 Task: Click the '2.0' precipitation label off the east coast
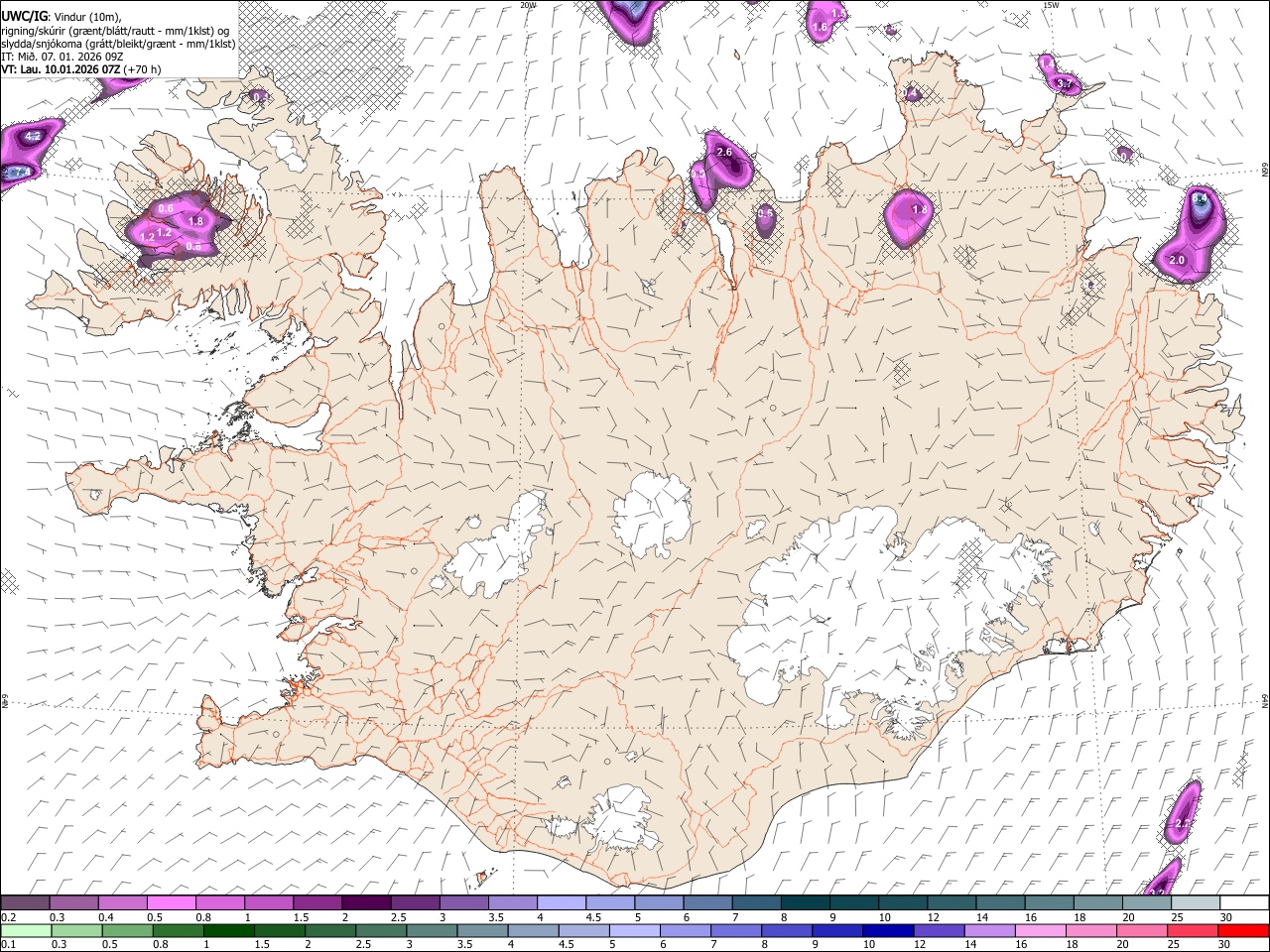point(1178,260)
